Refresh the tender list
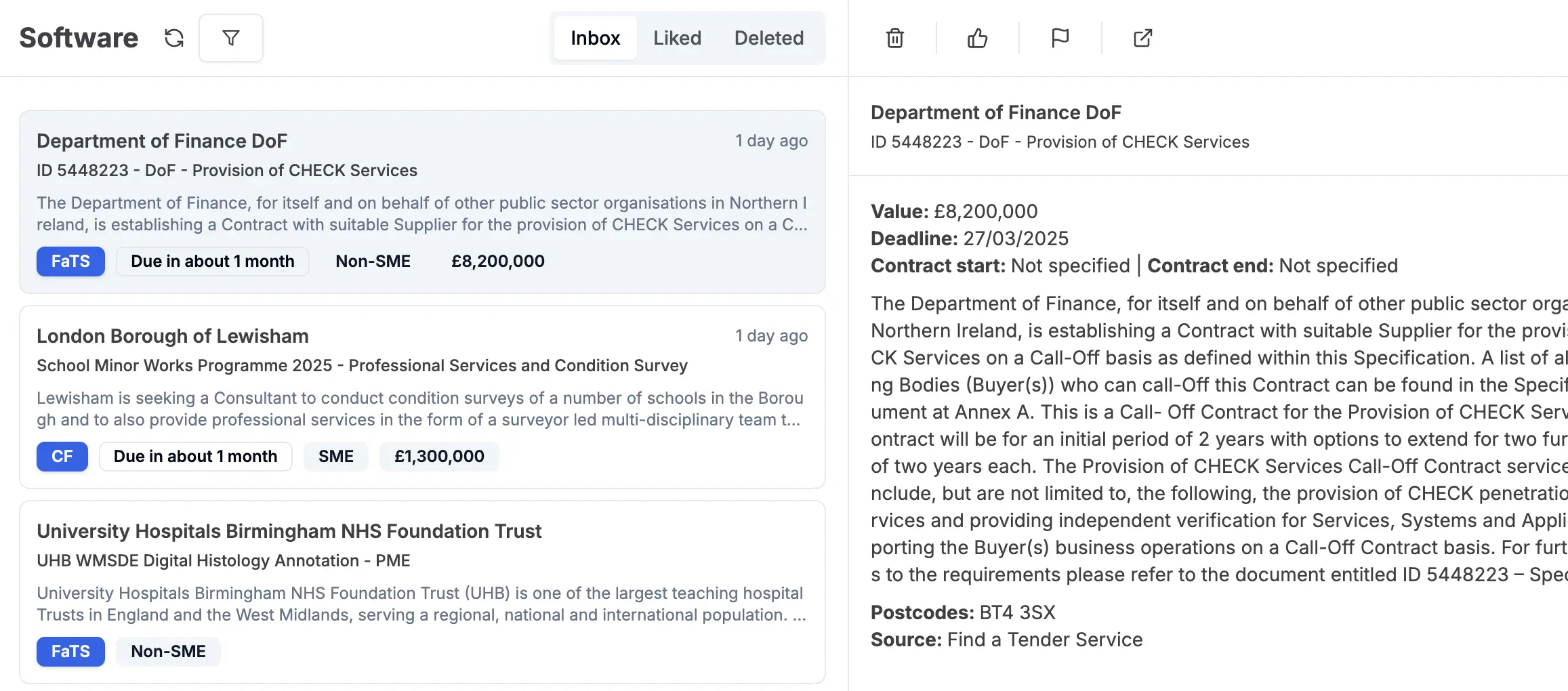The height and width of the screenshot is (691, 1568). 174,38
